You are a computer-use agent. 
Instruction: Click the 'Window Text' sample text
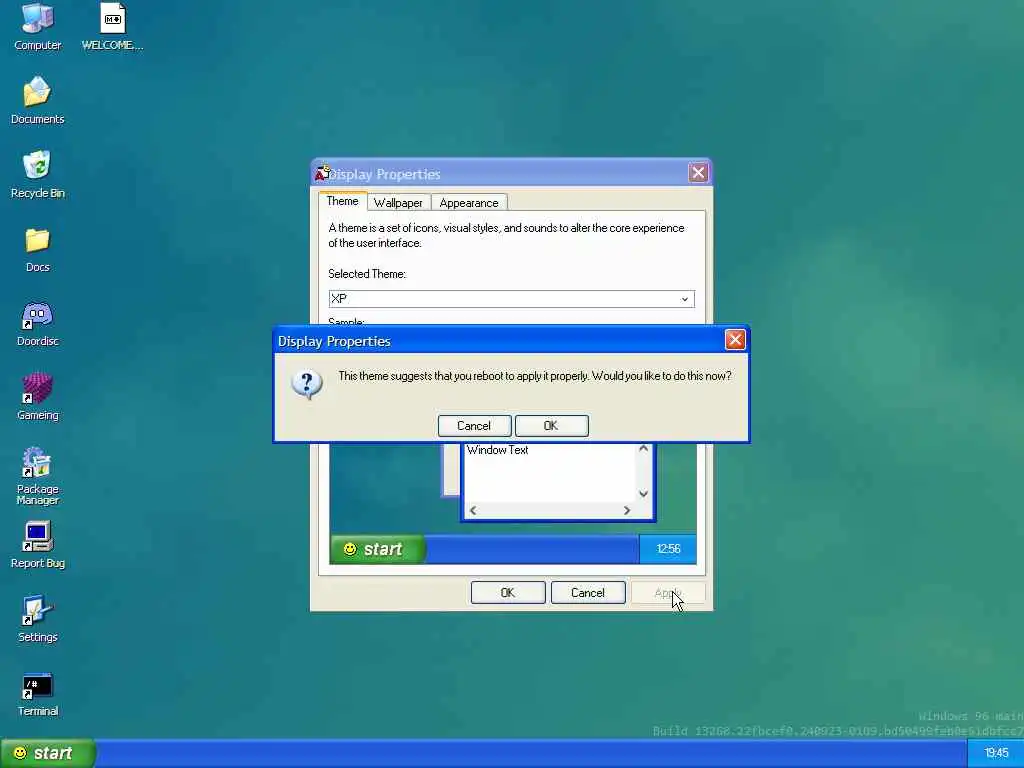click(498, 450)
